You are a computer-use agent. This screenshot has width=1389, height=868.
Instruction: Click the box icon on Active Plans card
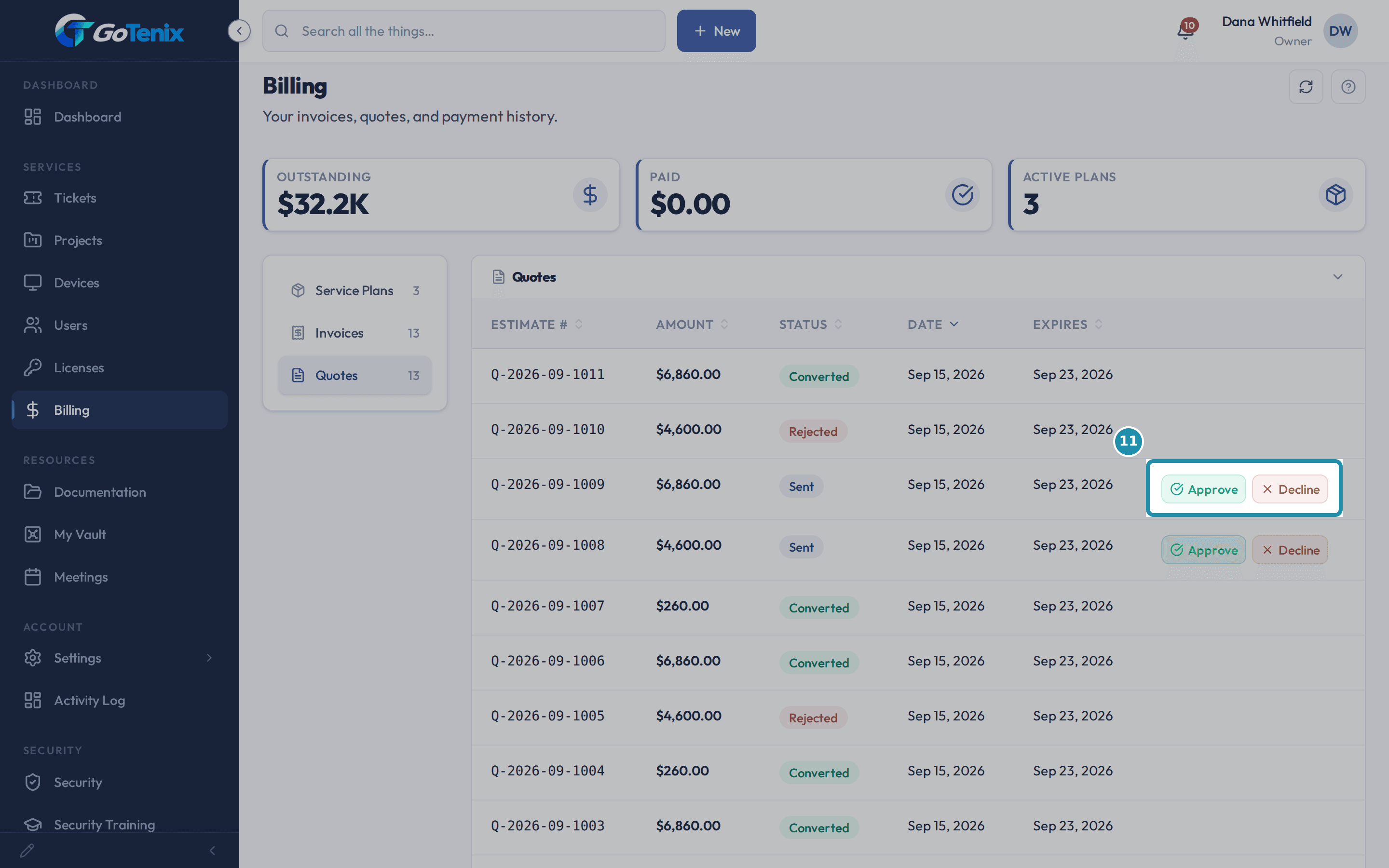[x=1335, y=195]
